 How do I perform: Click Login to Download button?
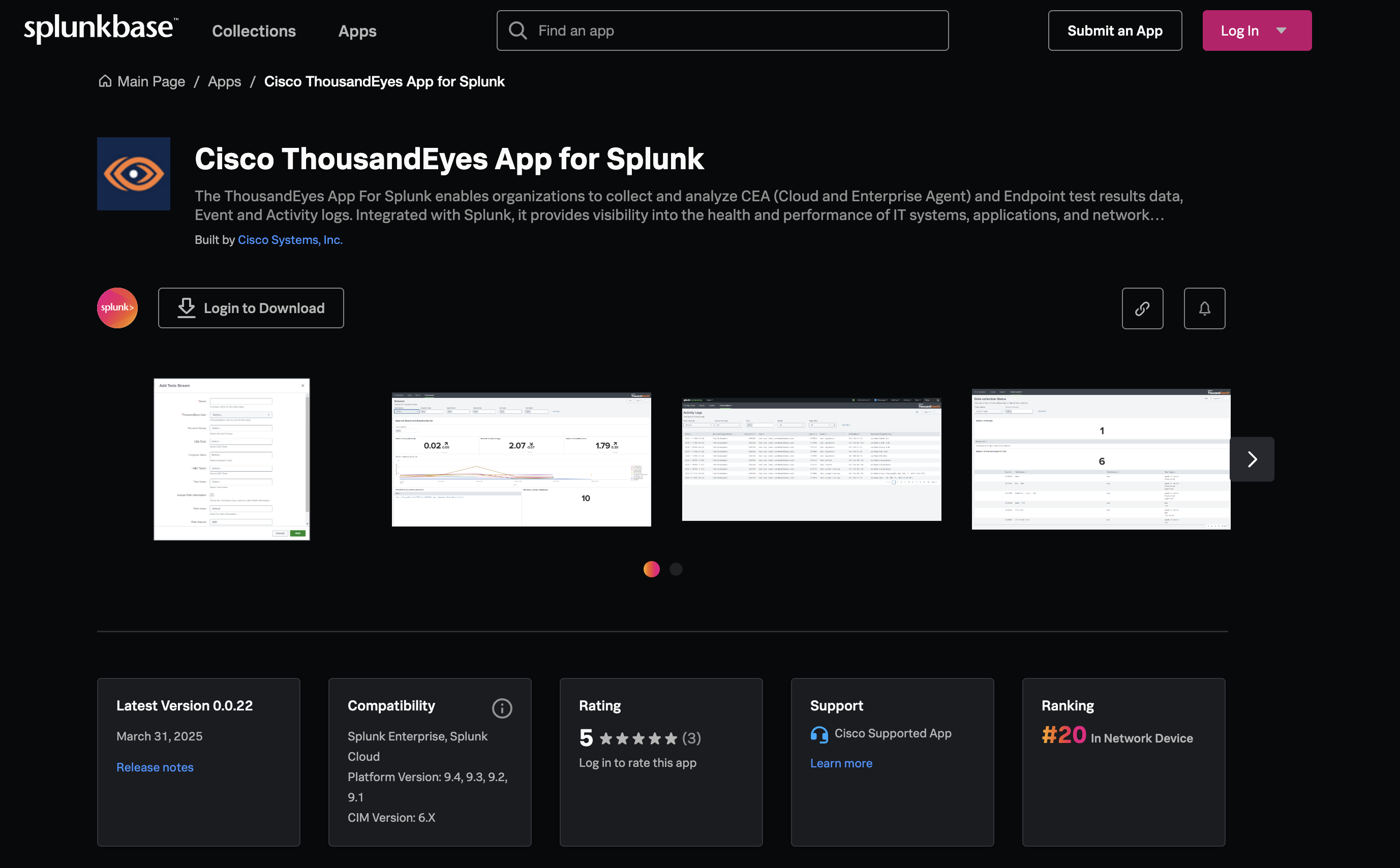click(251, 307)
